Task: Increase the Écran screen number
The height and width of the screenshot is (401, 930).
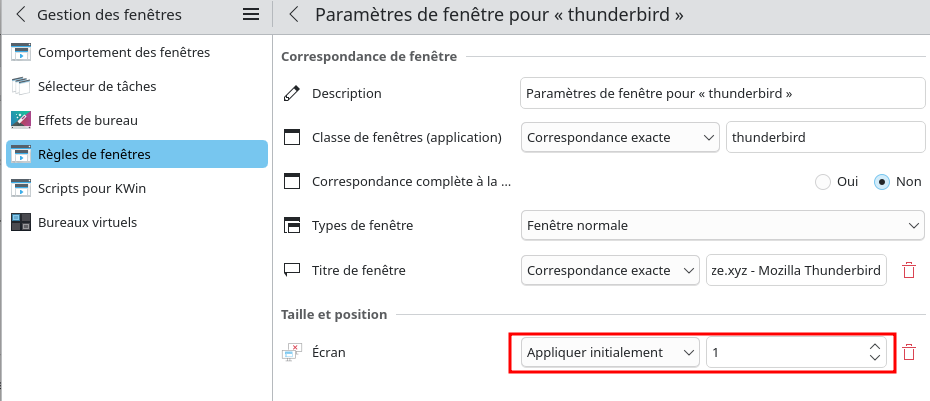Action: click(x=875, y=346)
